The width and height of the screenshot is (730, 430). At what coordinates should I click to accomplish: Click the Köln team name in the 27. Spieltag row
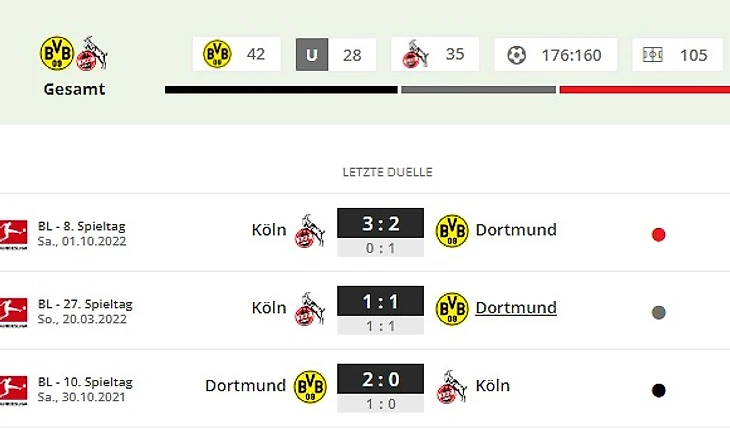click(269, 308)
